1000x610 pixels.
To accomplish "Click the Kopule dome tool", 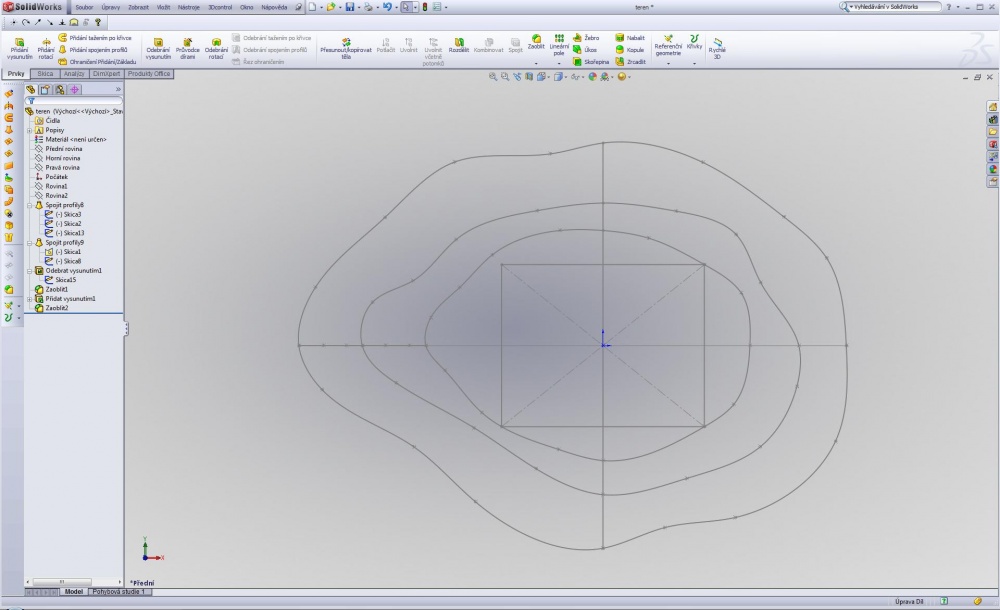I will click(629, 50).
